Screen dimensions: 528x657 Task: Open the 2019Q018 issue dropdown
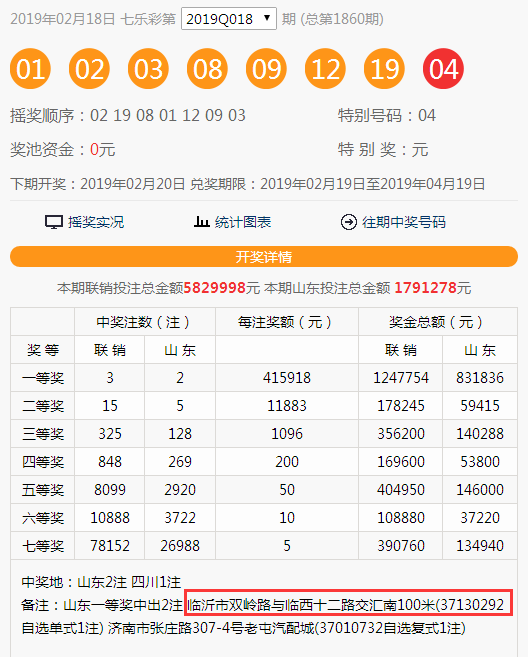229,19
